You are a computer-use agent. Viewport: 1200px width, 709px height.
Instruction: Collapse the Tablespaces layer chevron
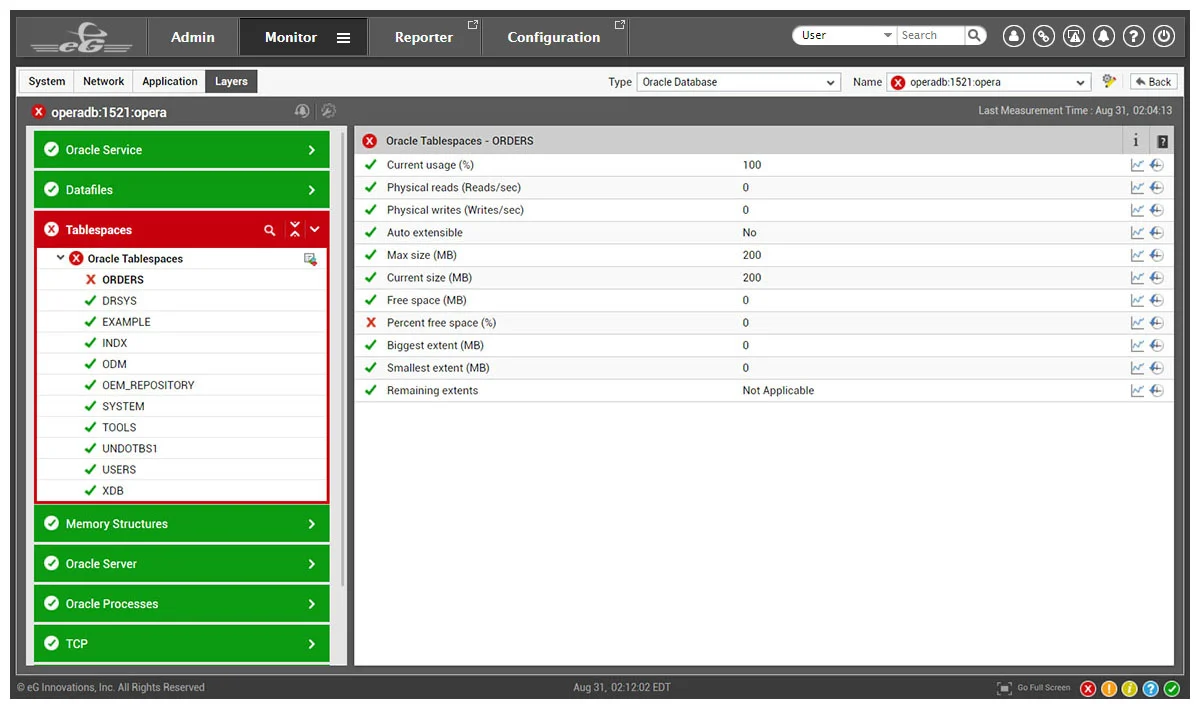point(315,230)
